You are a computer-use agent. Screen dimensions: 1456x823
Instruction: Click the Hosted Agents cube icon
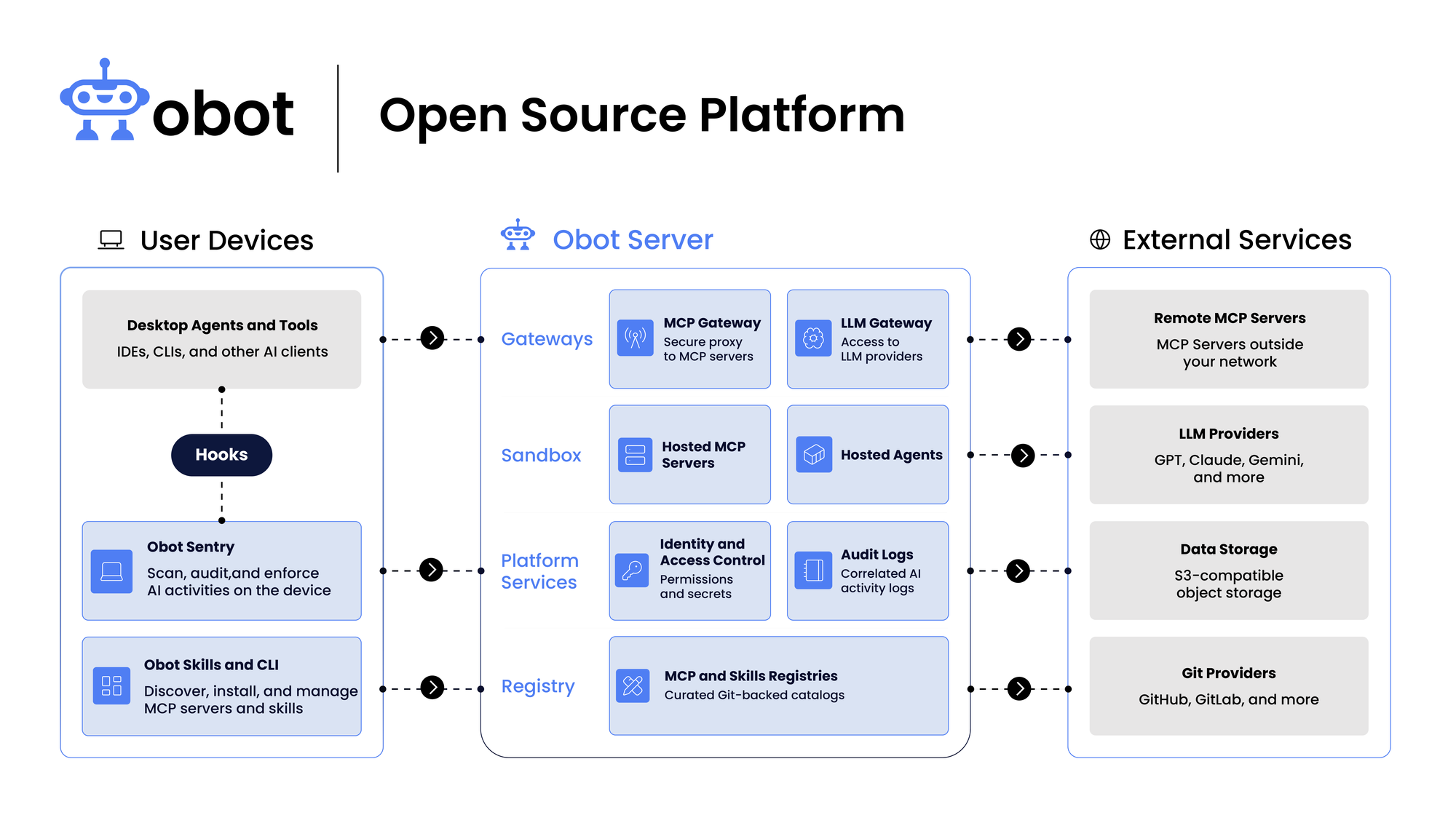click(814, 455)
